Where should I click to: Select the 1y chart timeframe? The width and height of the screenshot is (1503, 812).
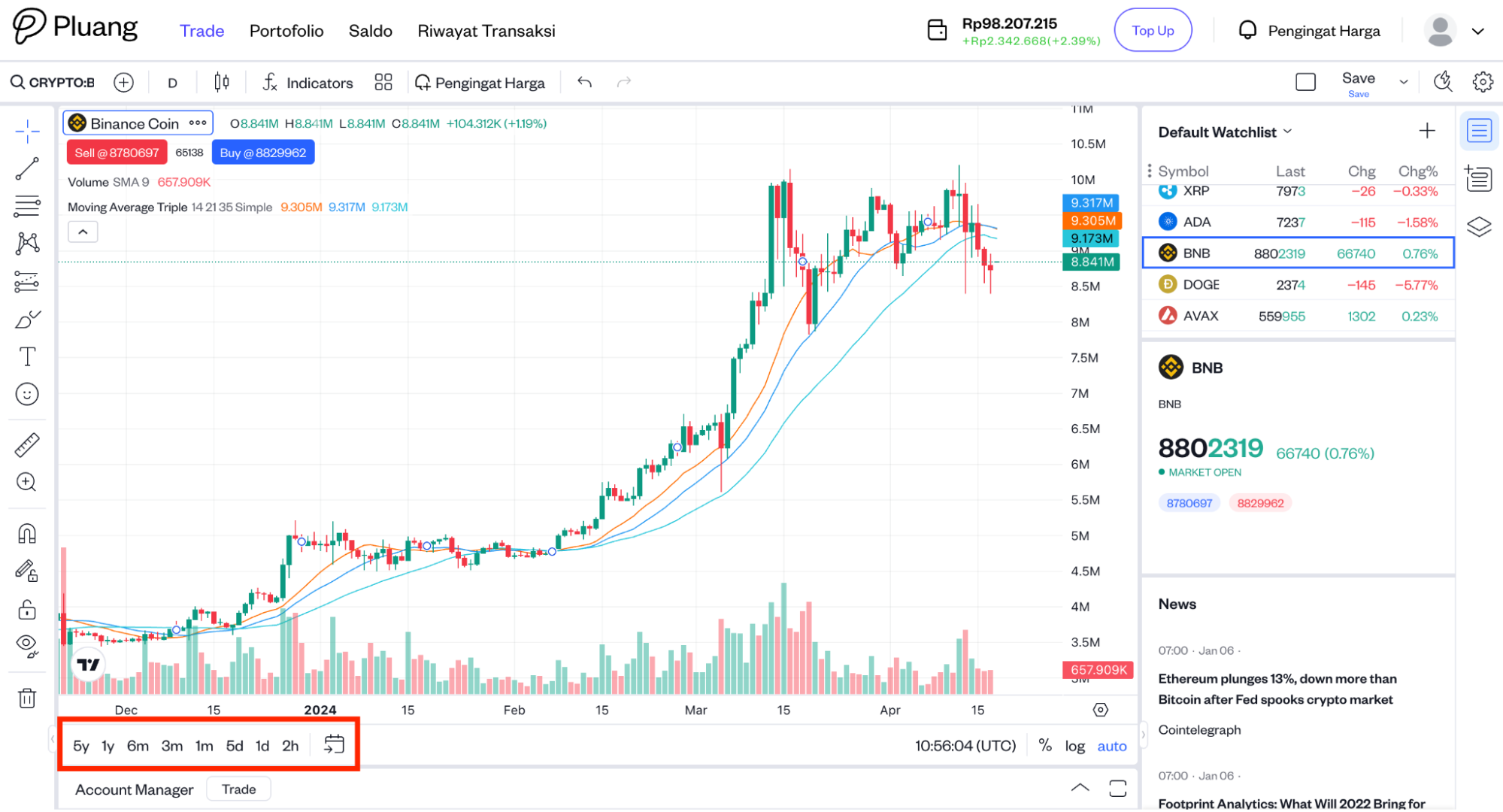pyautogui.click(x=107, y=745)
